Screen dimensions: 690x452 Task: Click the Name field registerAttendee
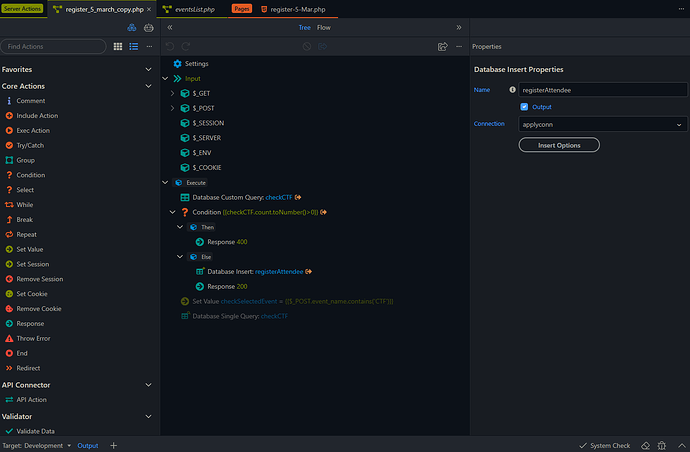click(603, 90)
